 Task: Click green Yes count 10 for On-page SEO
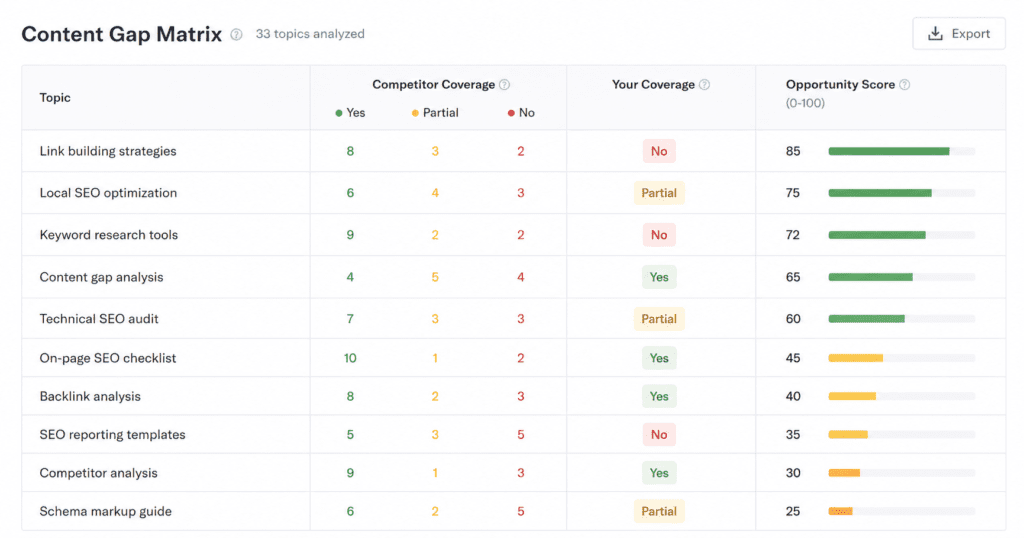coord(350,358)
